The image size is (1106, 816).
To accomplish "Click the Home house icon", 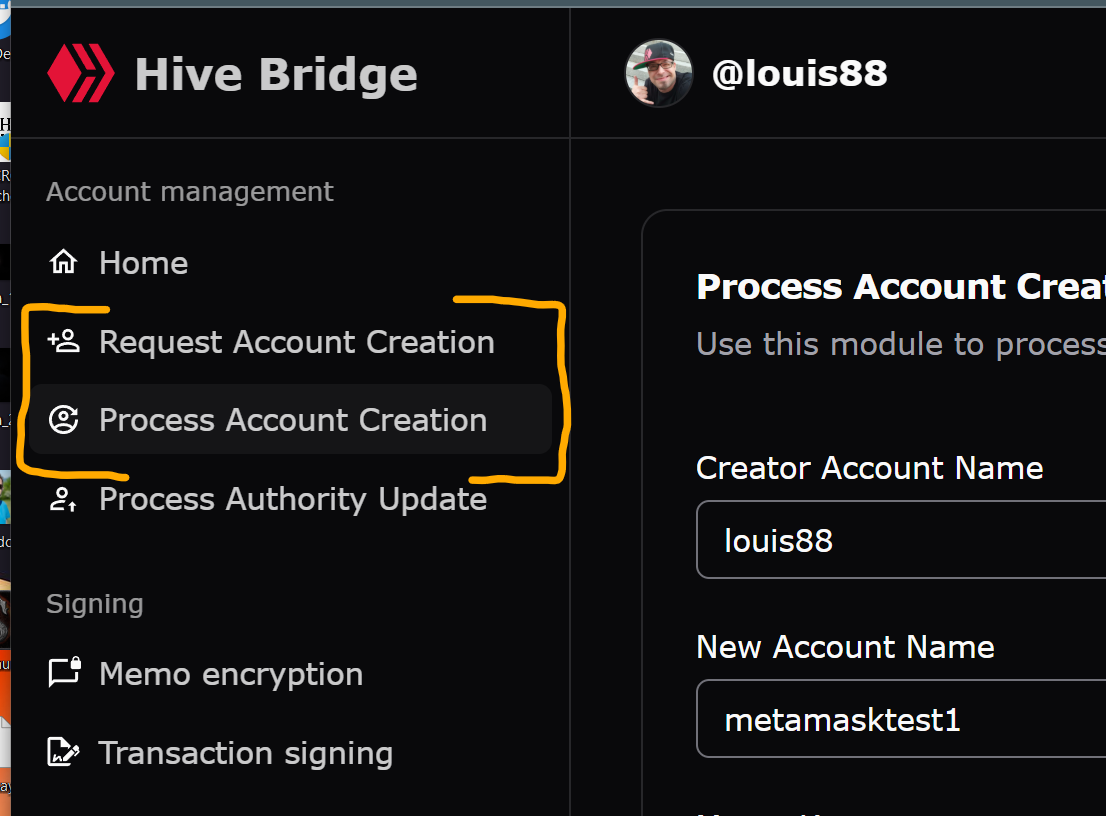I will pyautogui.click(x=63, y=262).
